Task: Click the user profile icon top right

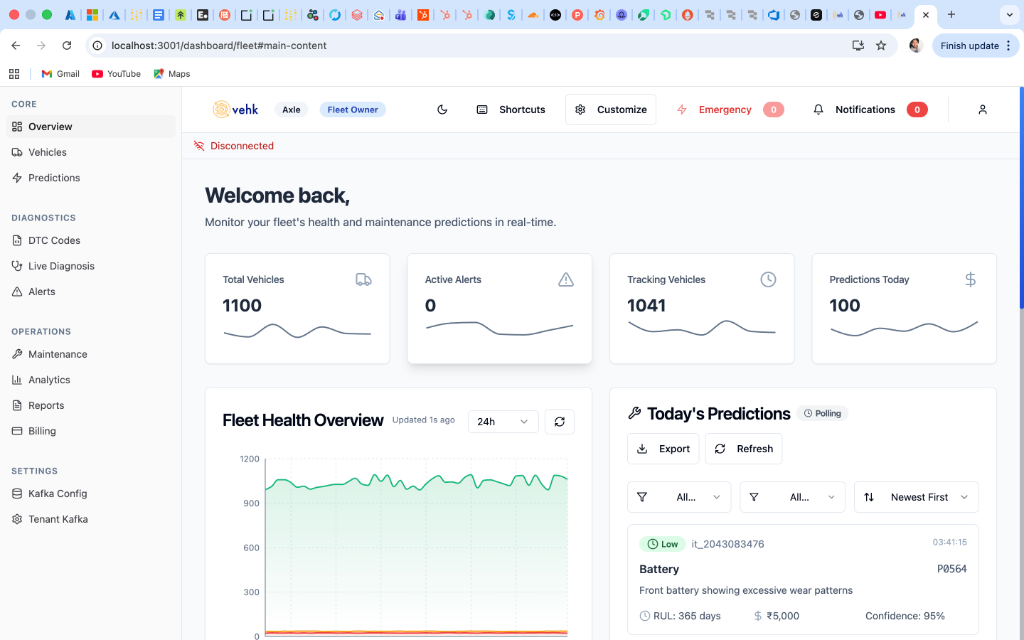Action: coord(981,109)
